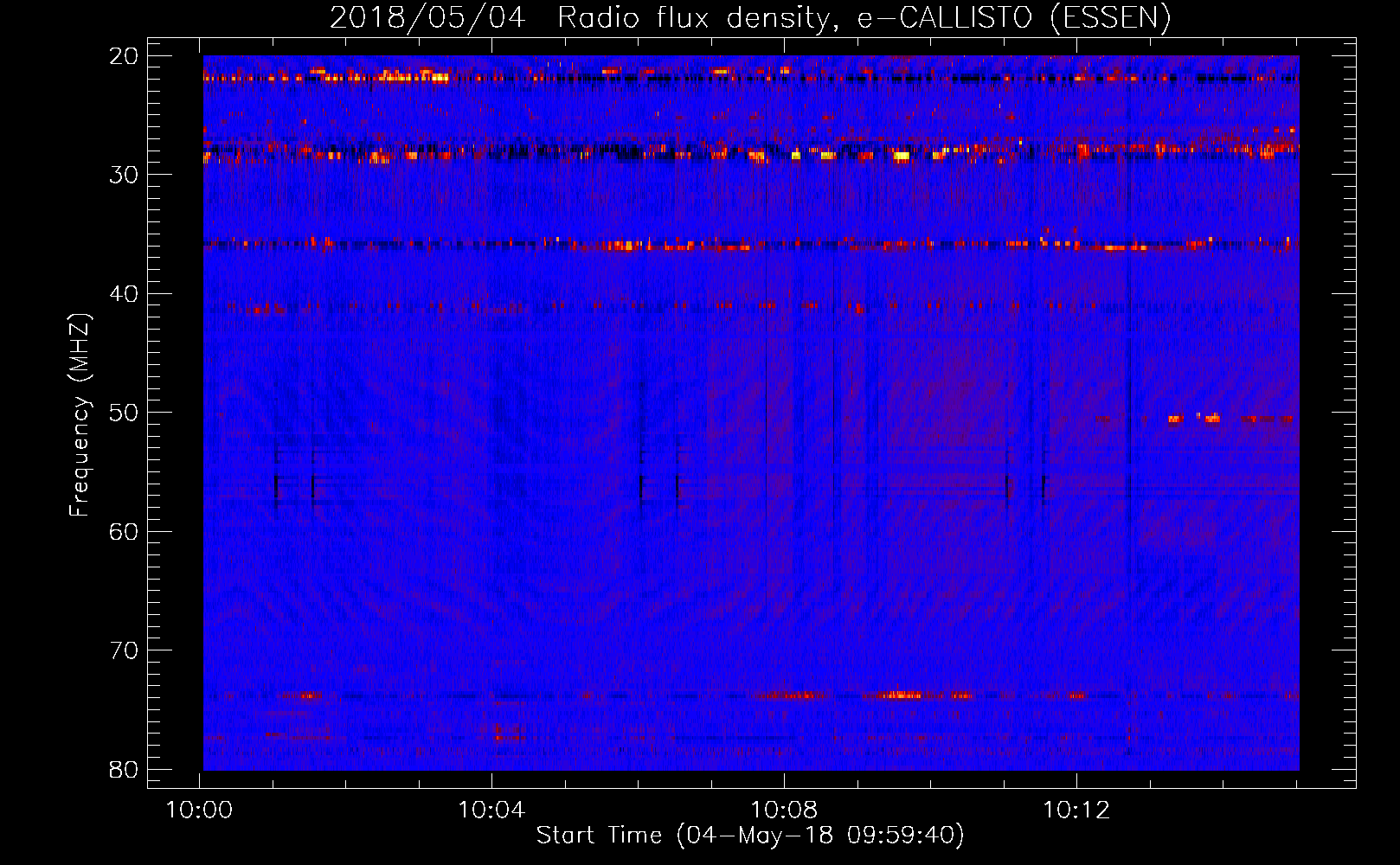Click the 'Frequency (MHZ)' axis label
The height and width of the screenshot is (865, 1400).
(x=80, y=415)
